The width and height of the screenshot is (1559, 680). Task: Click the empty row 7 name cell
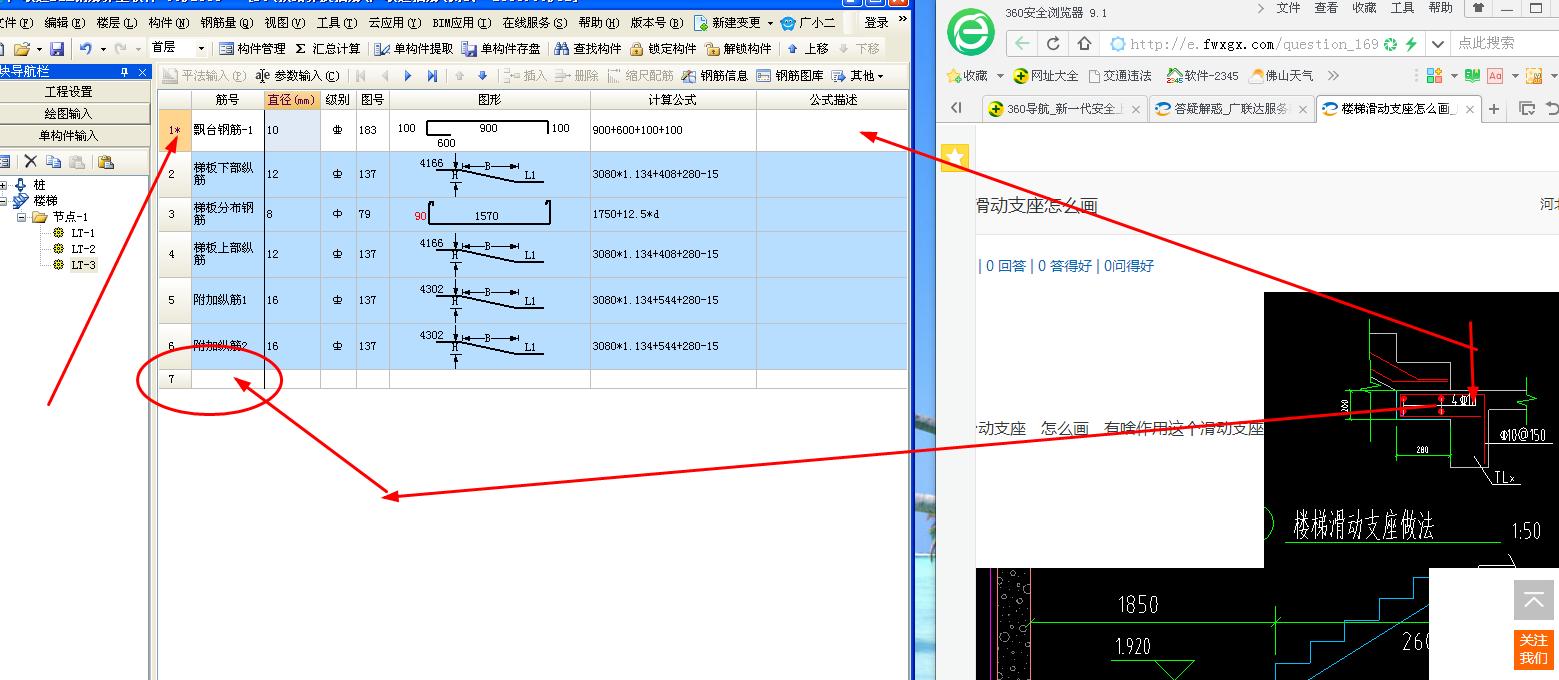(x=228, y=379)
